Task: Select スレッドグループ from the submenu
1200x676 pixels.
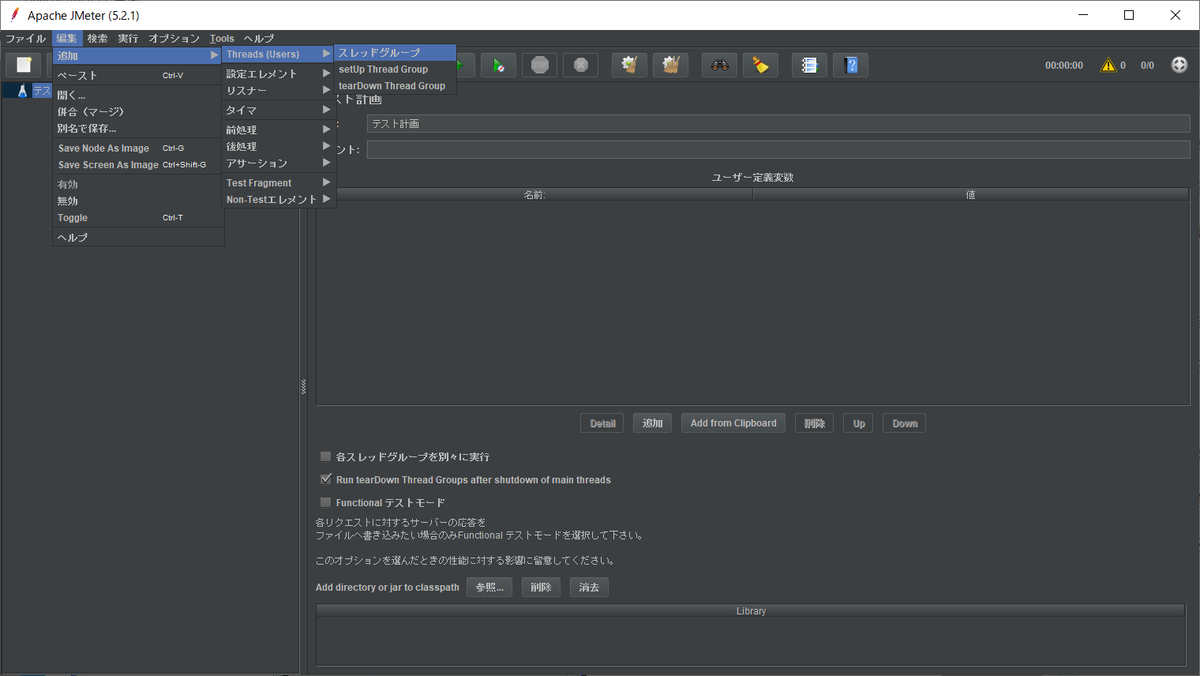Action: click(x=396, y=52)
